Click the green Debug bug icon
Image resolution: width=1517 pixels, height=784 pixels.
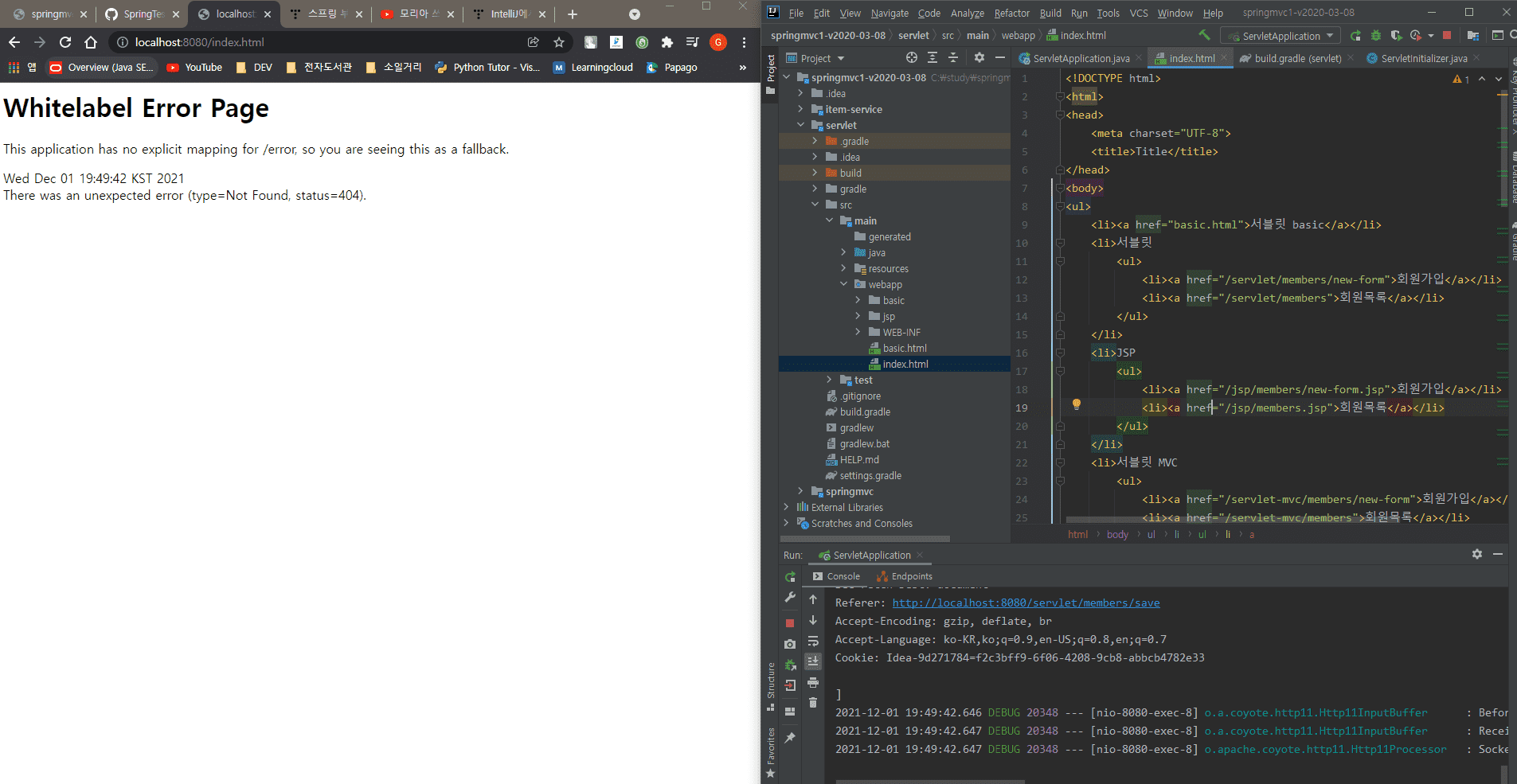tap(1375, 36)
